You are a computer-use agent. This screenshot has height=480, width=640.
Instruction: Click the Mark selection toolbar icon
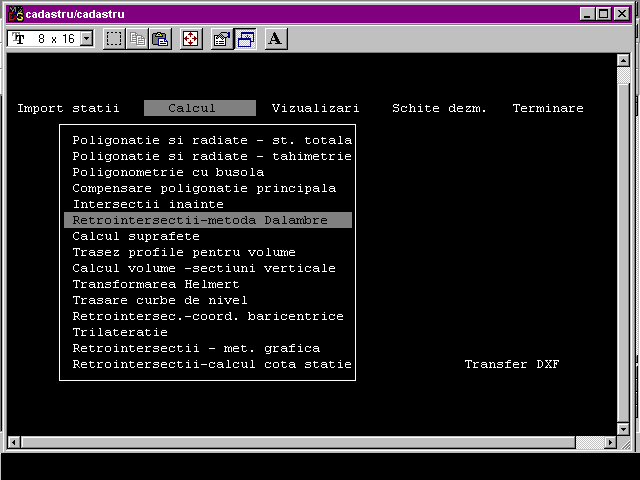pyautogui.click(x=114, y=39)
